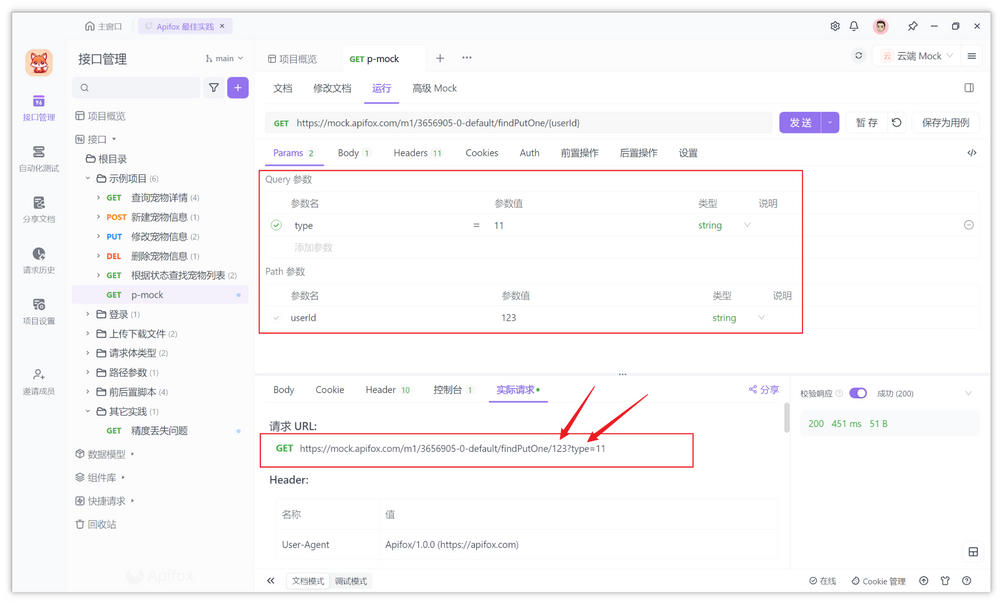Image resolution: width=1000 pixels, height=603 pixels.
Task: Open the 发送 button dropdown arrow
Action: pos(830,123)
